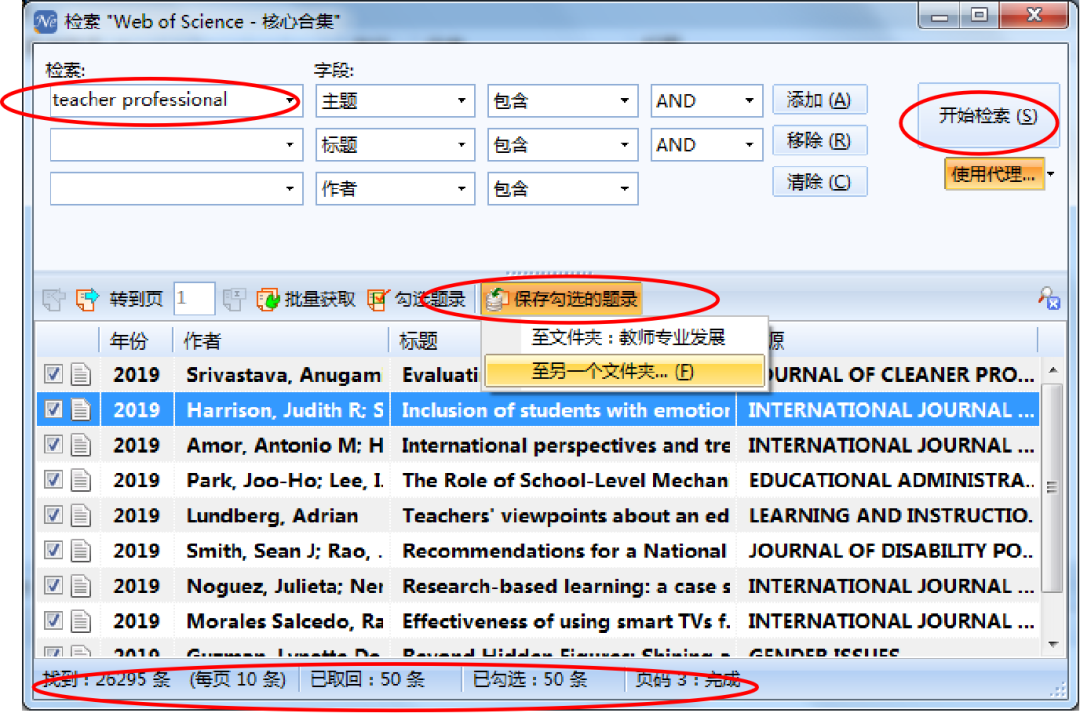Click the NoteExpress app icon in title bar
This screenshot has height=713, width=1080.
[x=45, y=21]
